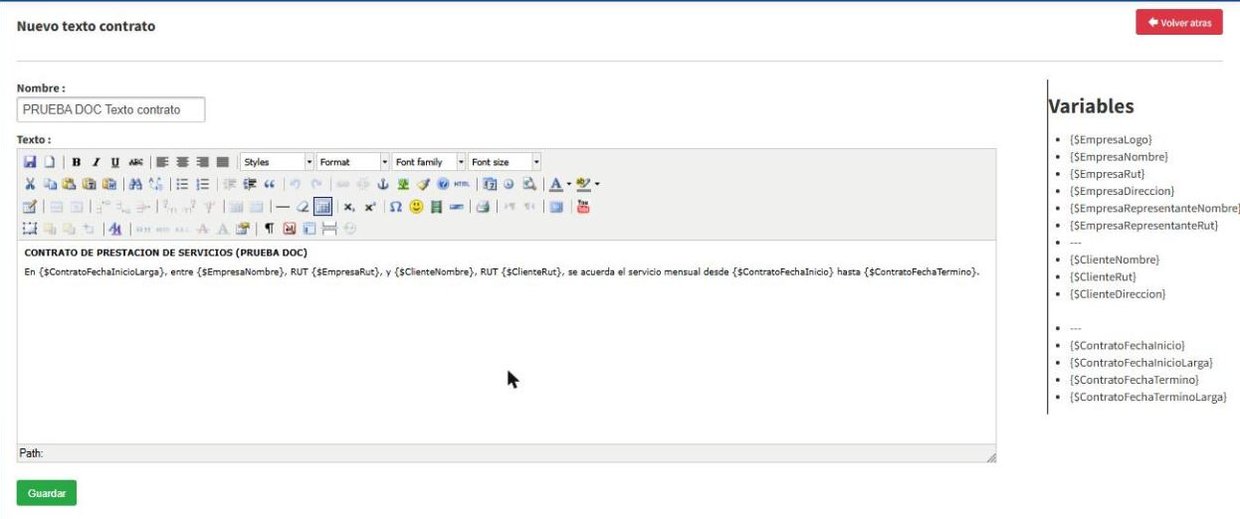Insert current date
1240x519 pixels.
[489, 184]
